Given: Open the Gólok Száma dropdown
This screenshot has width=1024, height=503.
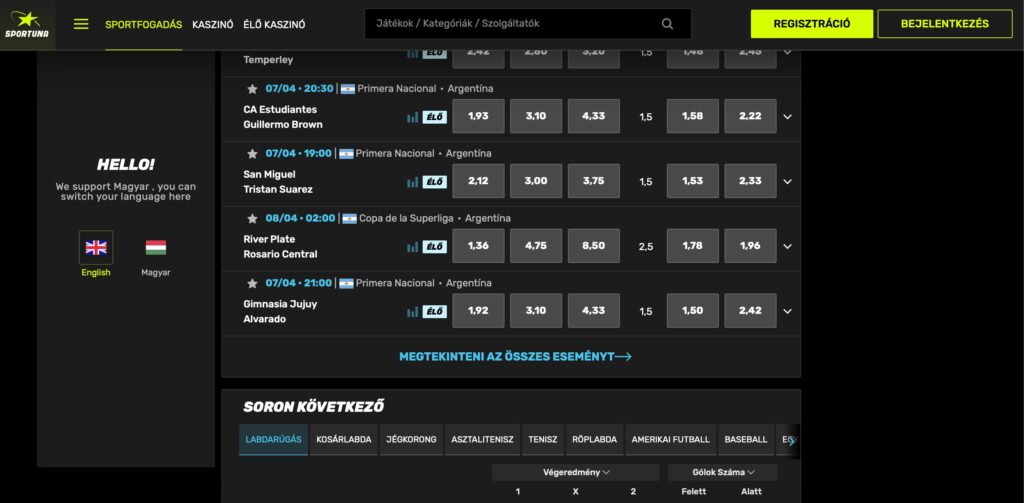Looking at the screenshot, I should pyautogui.click(x=721, y=472).
